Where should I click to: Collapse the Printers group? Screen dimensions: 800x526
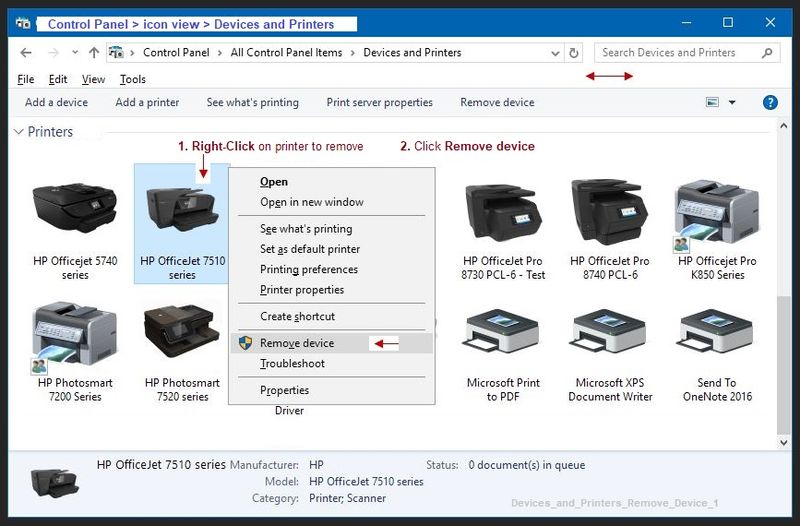(19, 132)
